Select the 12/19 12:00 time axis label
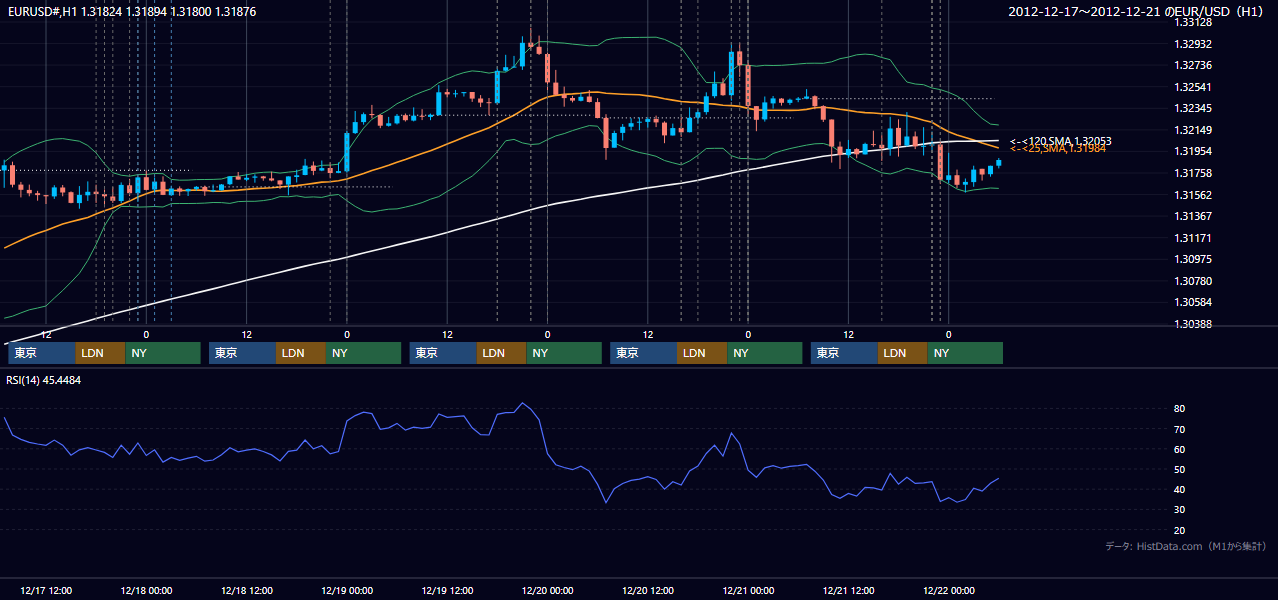This screenshot has width=1278, height=600. pos(447,590)
